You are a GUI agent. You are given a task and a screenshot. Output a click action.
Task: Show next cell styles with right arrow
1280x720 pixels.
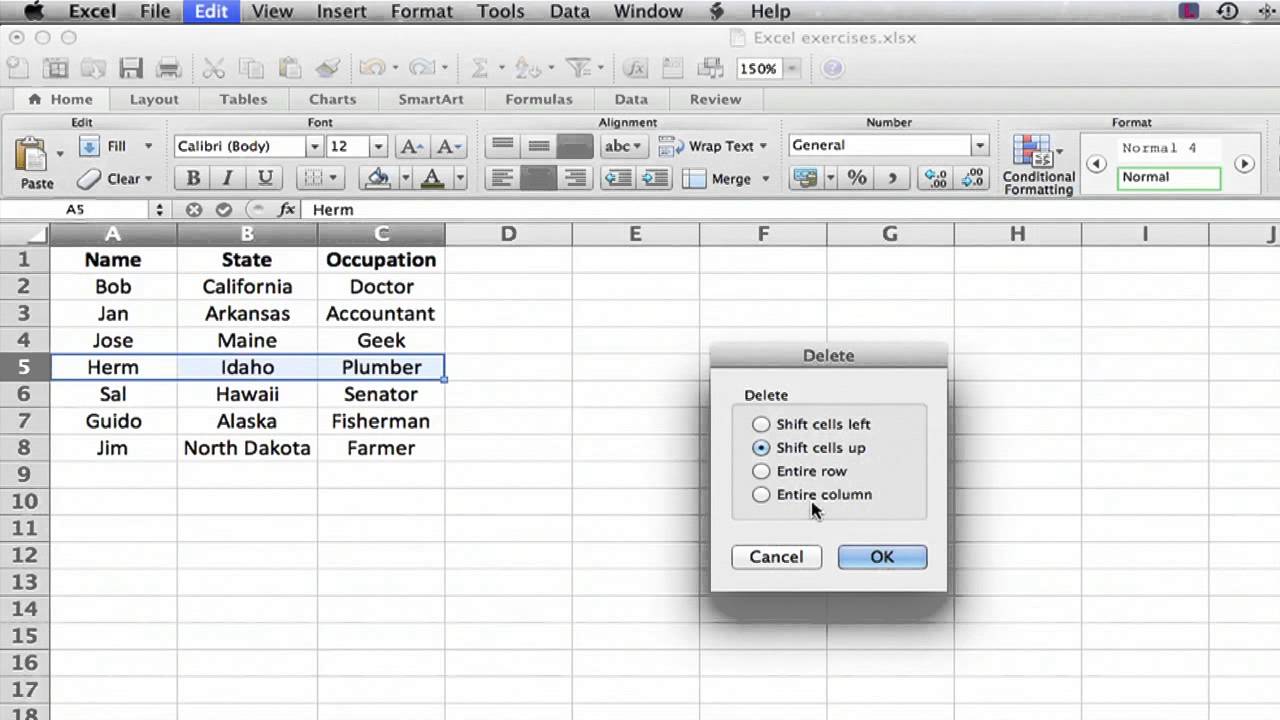(x=1244, y=164)
